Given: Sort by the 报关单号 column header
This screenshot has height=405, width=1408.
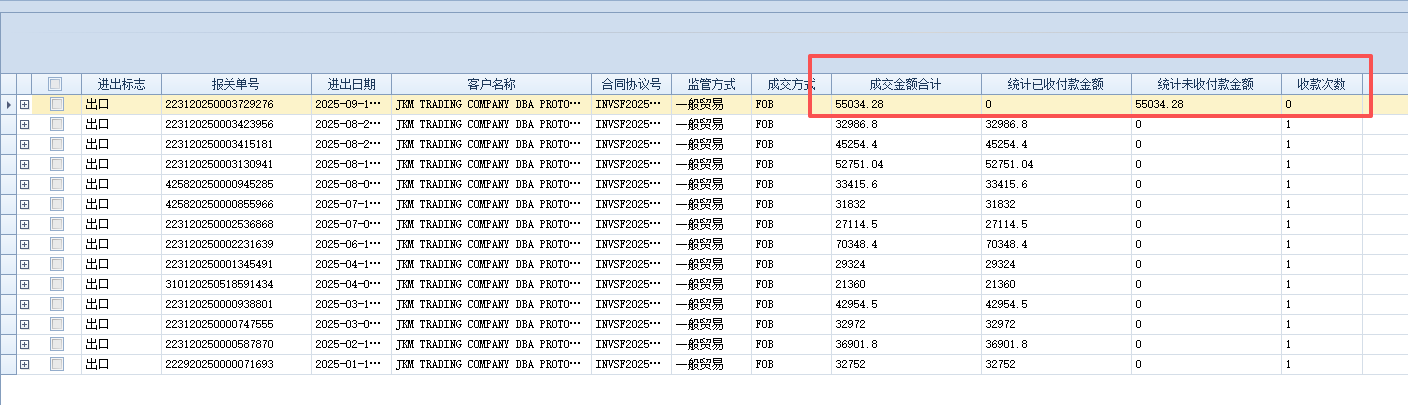Looking at the screenshot, I should [x=235, y=84].
